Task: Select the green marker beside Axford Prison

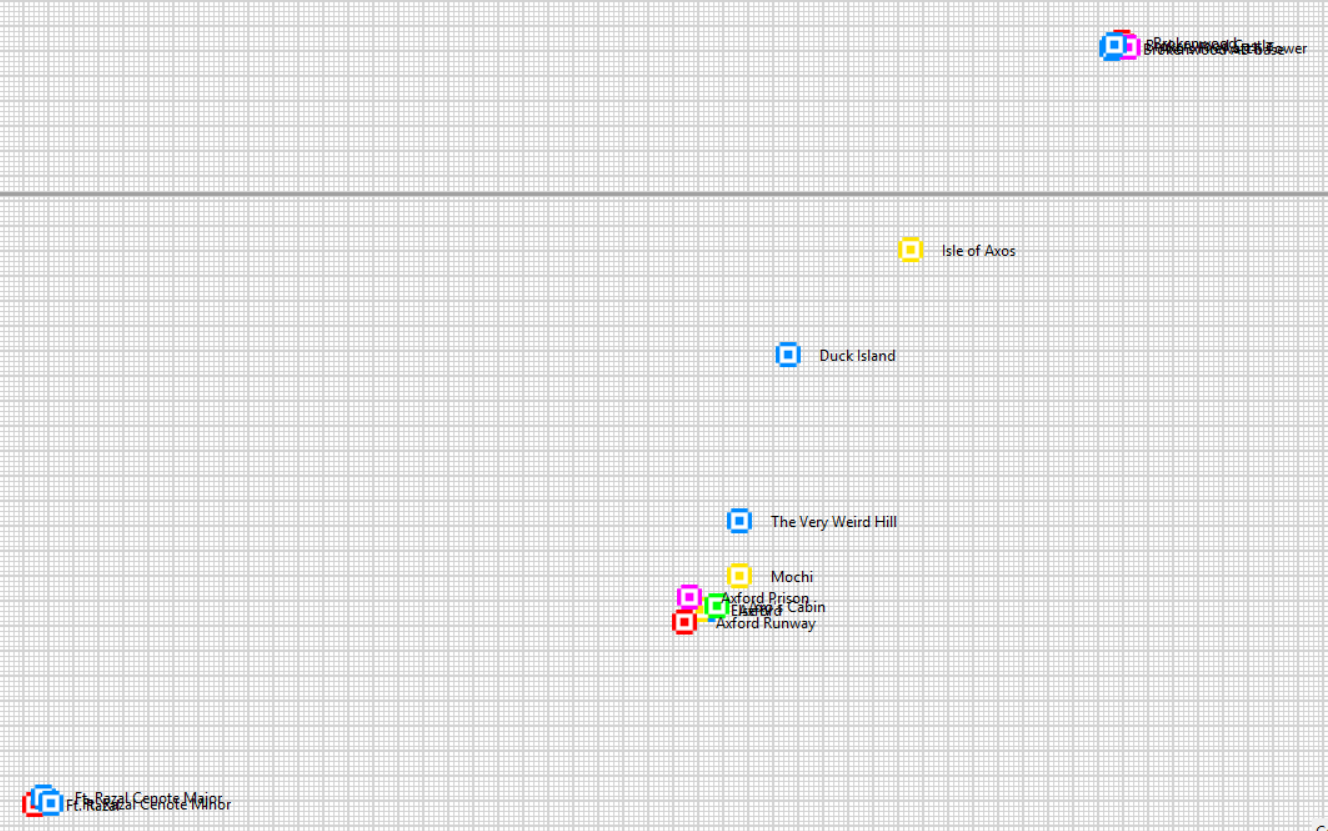Action: click(x=716, y=605)
